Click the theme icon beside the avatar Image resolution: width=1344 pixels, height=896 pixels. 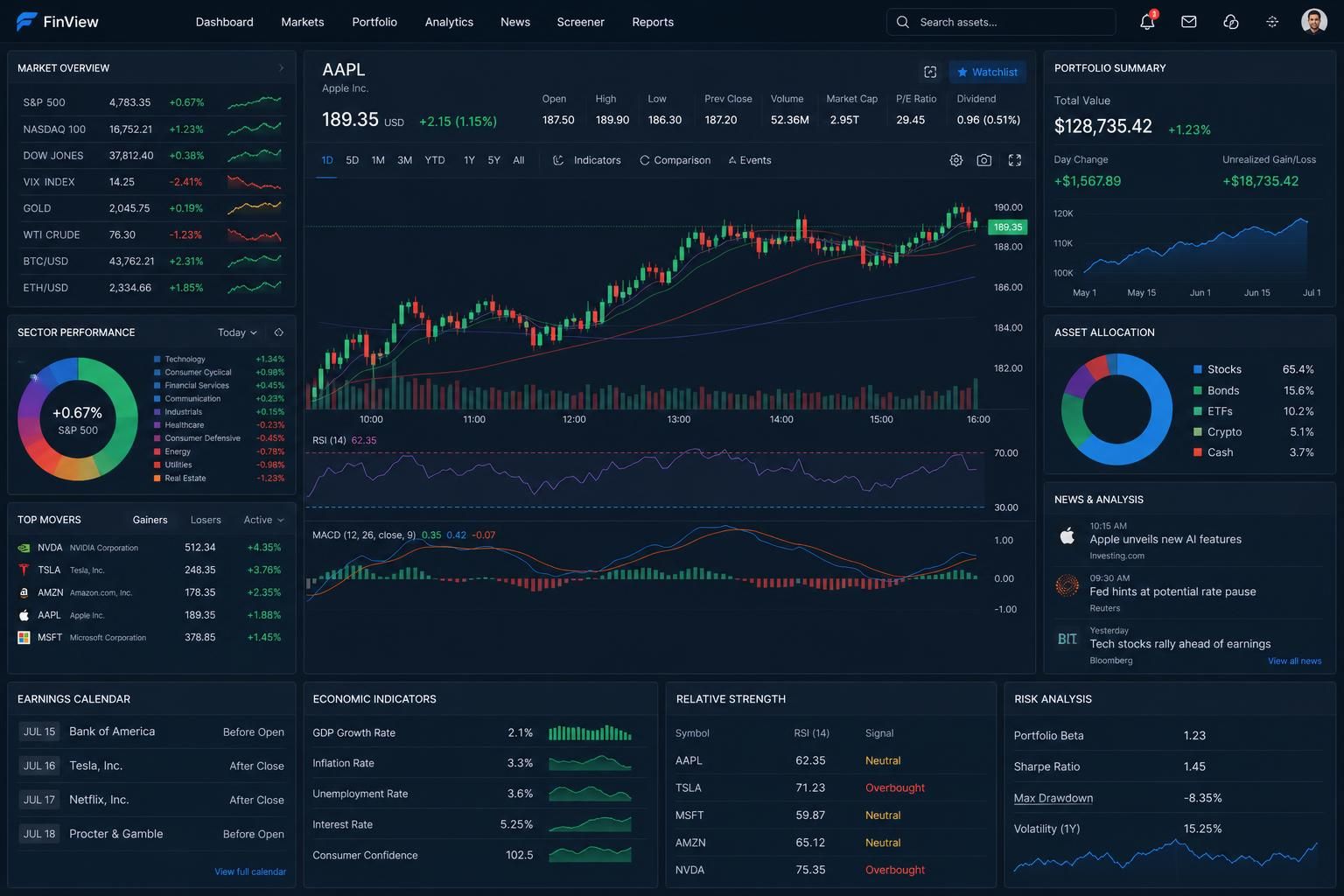[x=1272, y=22]
